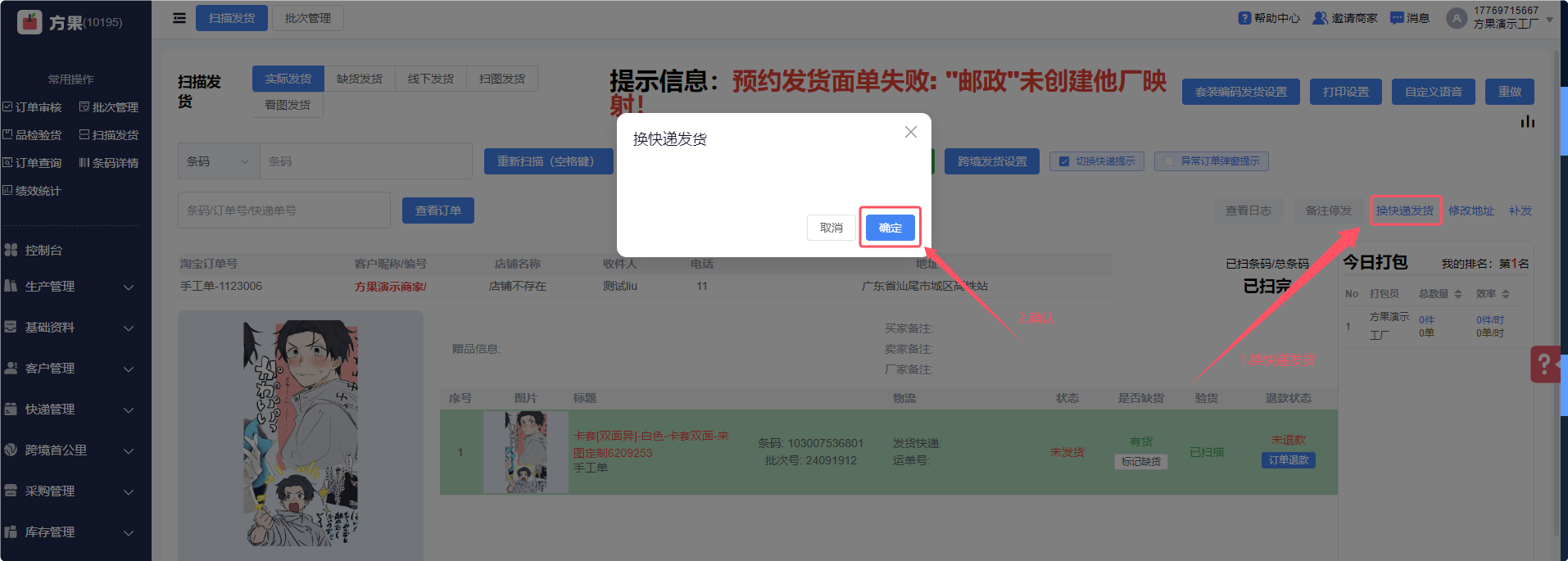Screen dimensions: 1568x561
Task: Open the bar chart statistics icon
Action: click(x=1528, y=121)
